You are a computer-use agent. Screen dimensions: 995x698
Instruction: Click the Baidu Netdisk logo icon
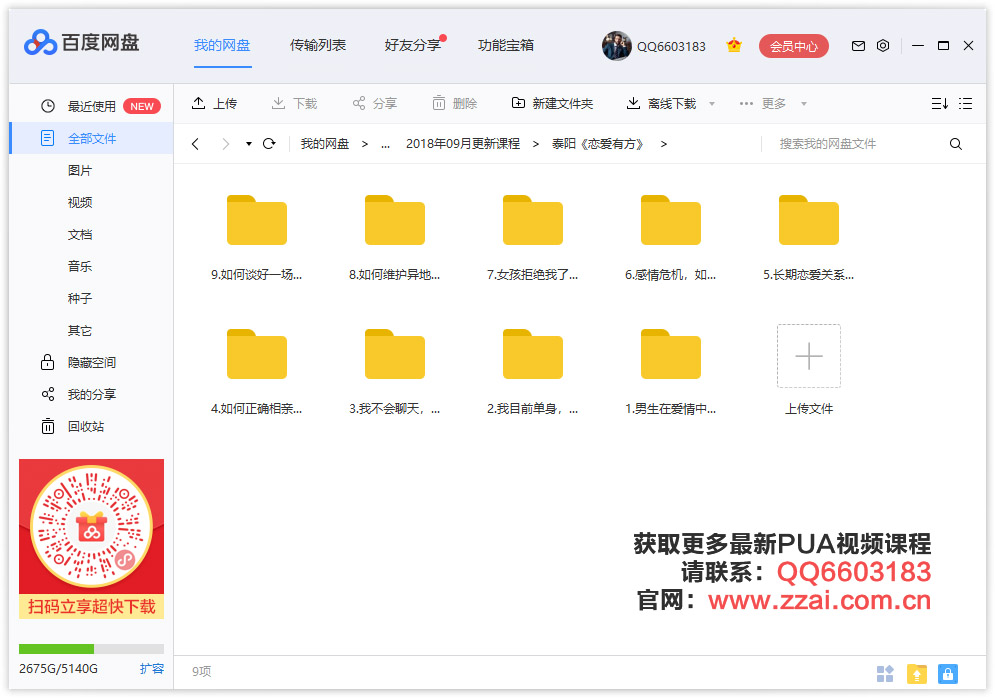click(x=41, y=43)
